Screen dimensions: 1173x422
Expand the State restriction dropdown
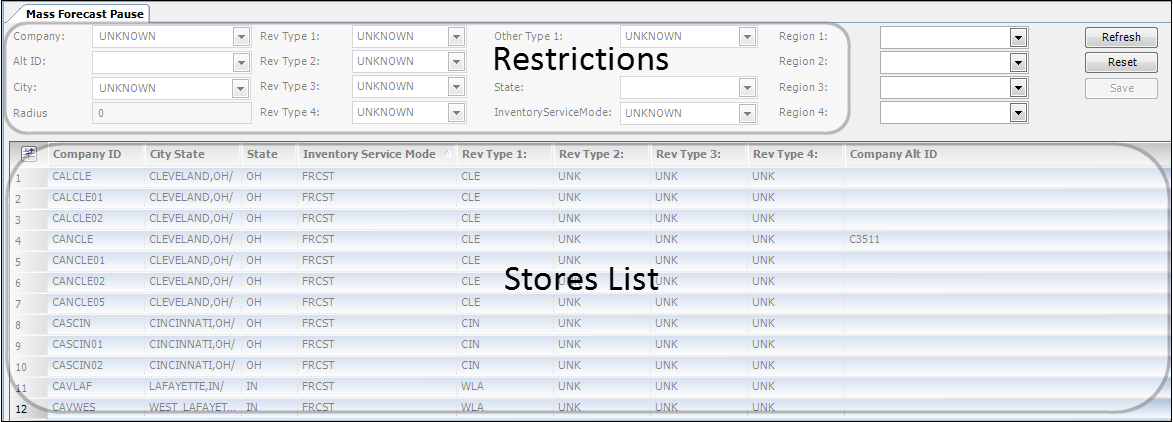pyautogui.click(x=747, y=88)
